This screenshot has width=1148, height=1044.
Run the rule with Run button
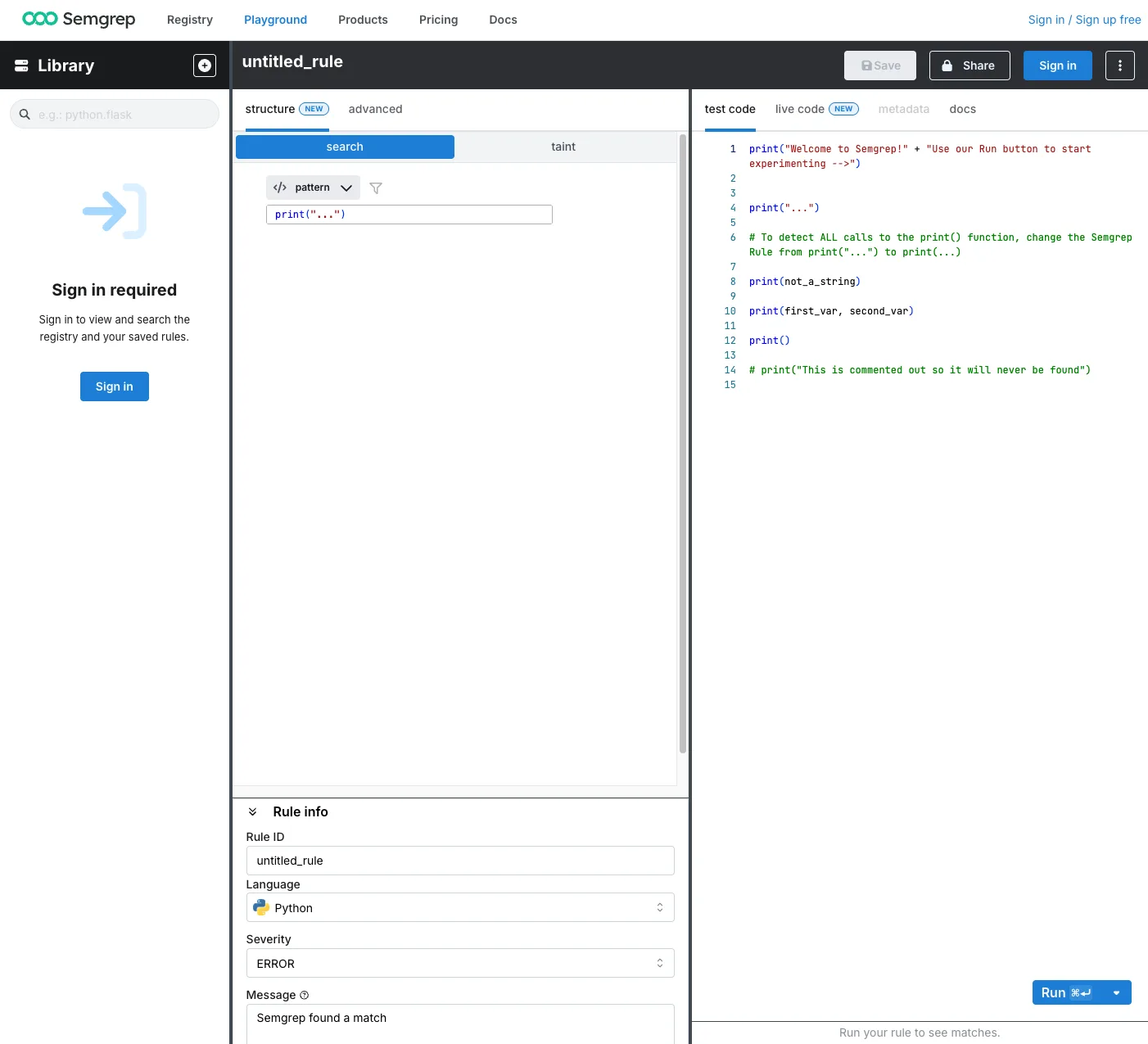[x=1067, y=992]
